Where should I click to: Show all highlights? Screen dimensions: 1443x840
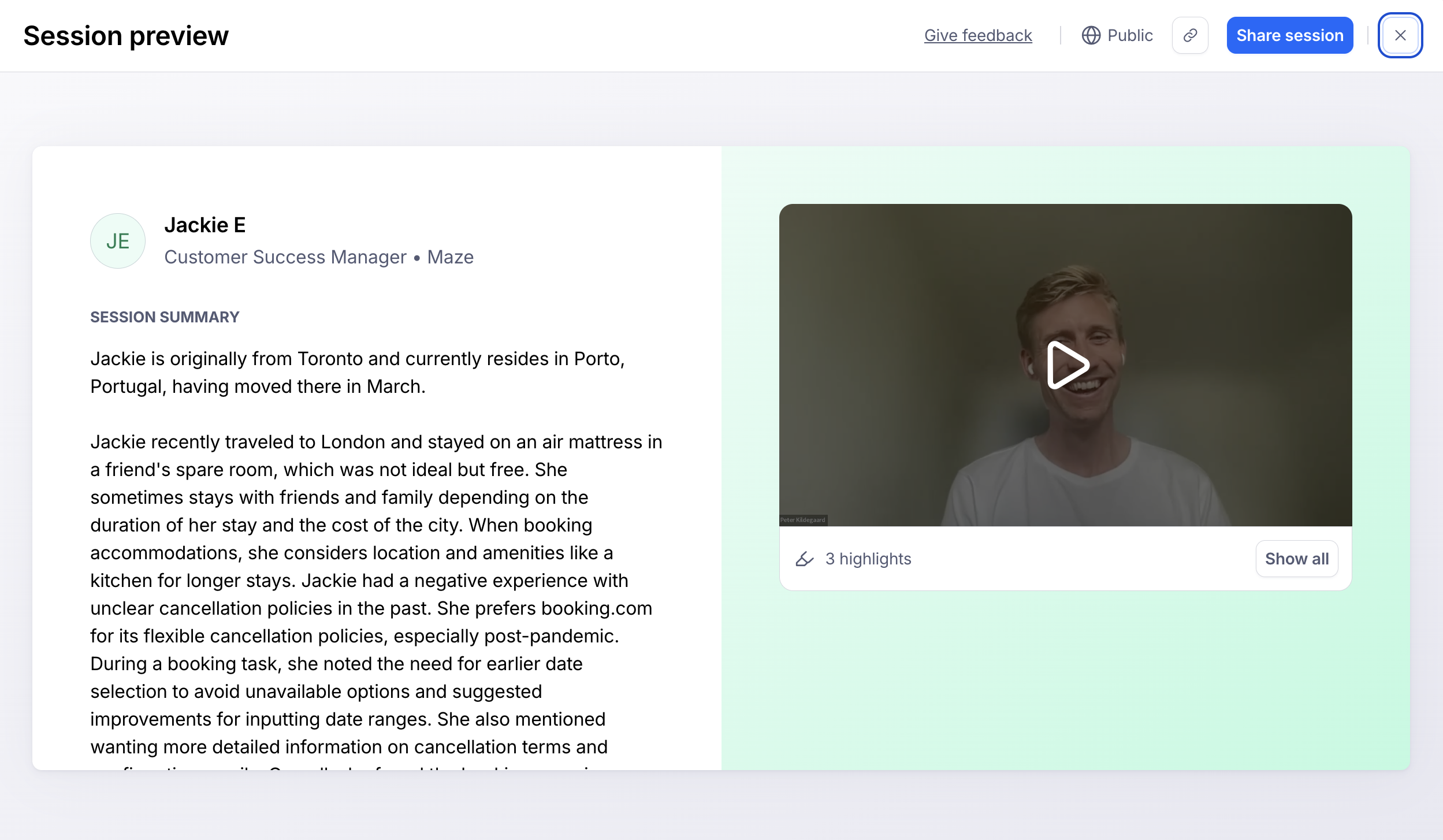(x=1296, y=559)
